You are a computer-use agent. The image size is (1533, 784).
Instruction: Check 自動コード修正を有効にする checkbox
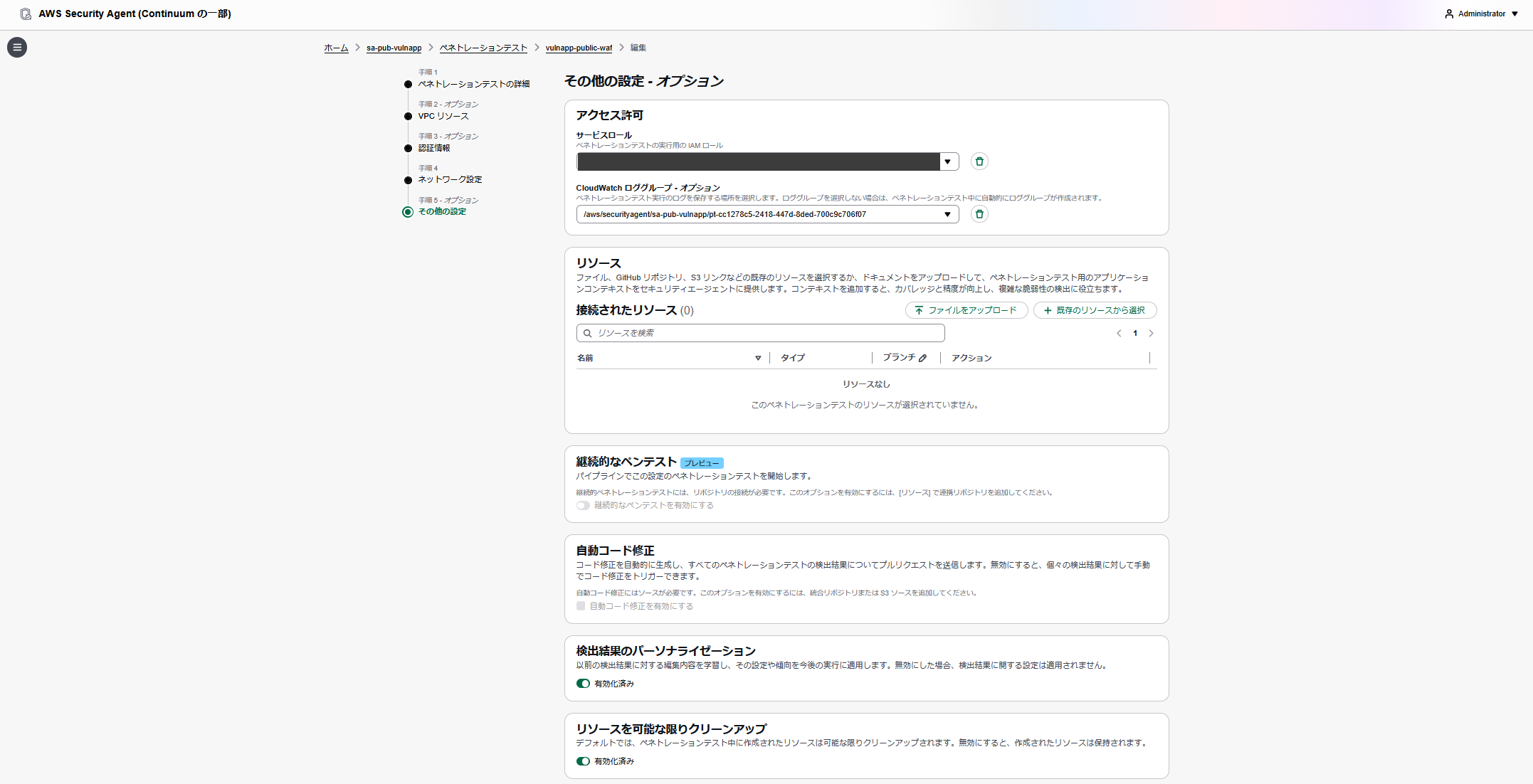click(x=581, y=606)
